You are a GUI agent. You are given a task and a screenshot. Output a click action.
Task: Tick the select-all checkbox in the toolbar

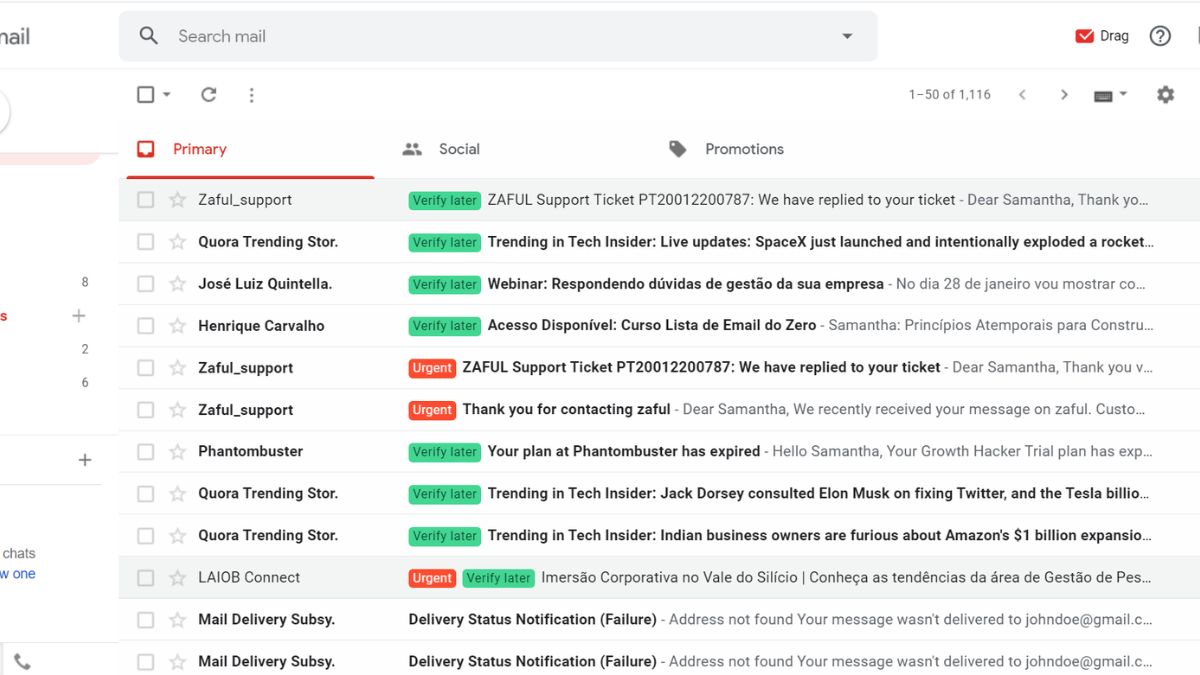tap(146, 94)
